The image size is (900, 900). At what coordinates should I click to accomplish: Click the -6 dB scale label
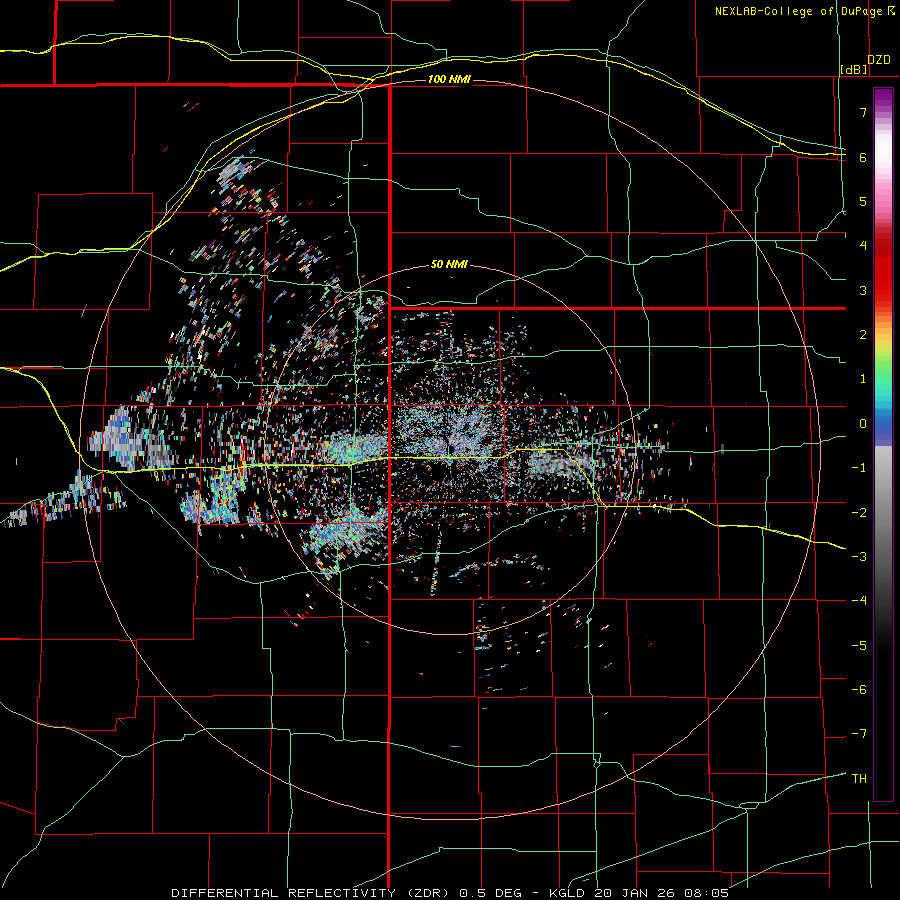pyautogui.click(x=859, y=690)
